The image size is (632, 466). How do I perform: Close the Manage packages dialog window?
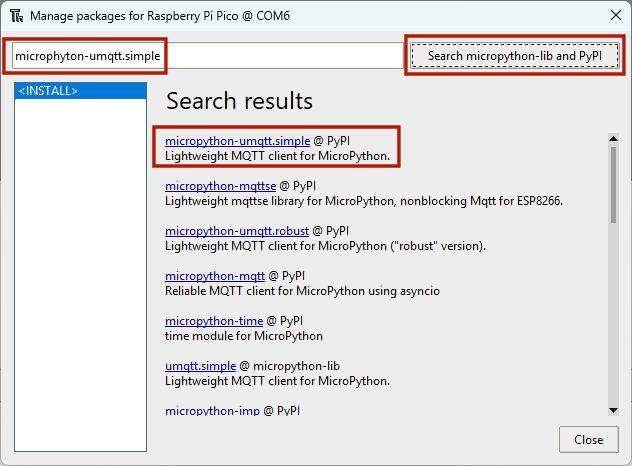pos(615,16)
